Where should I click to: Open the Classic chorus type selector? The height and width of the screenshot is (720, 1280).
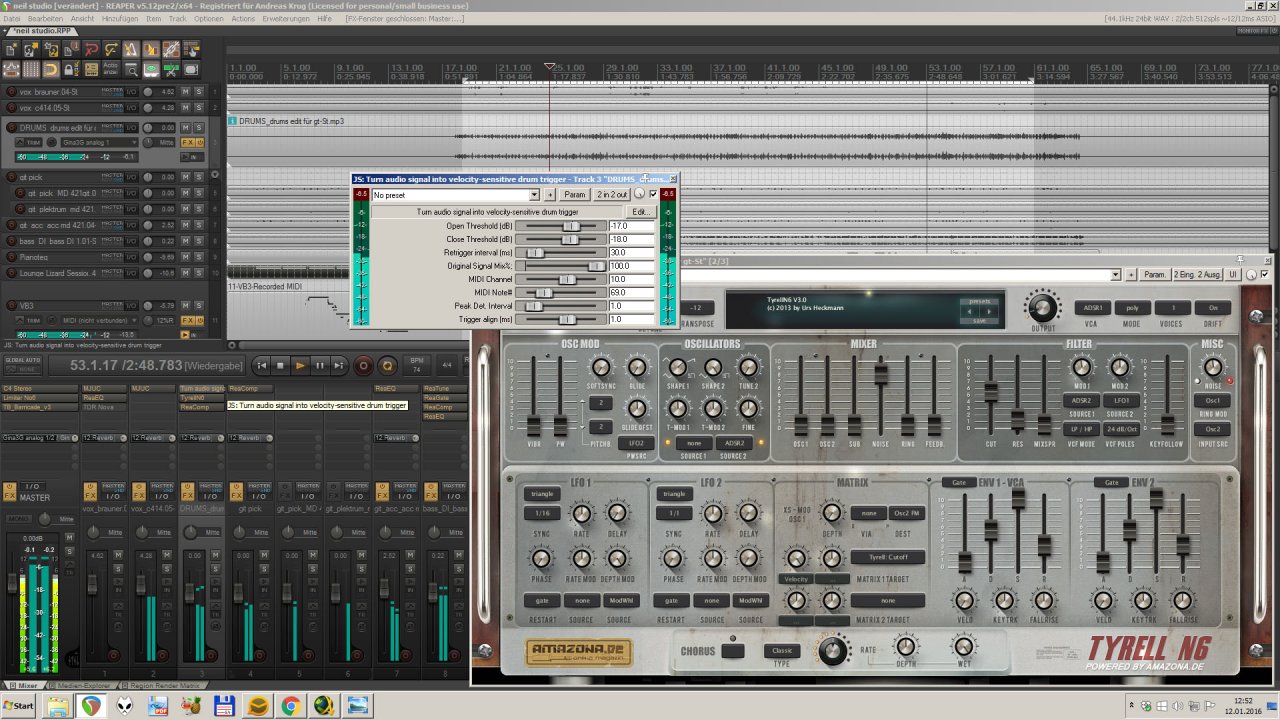(x=782, y=650)
